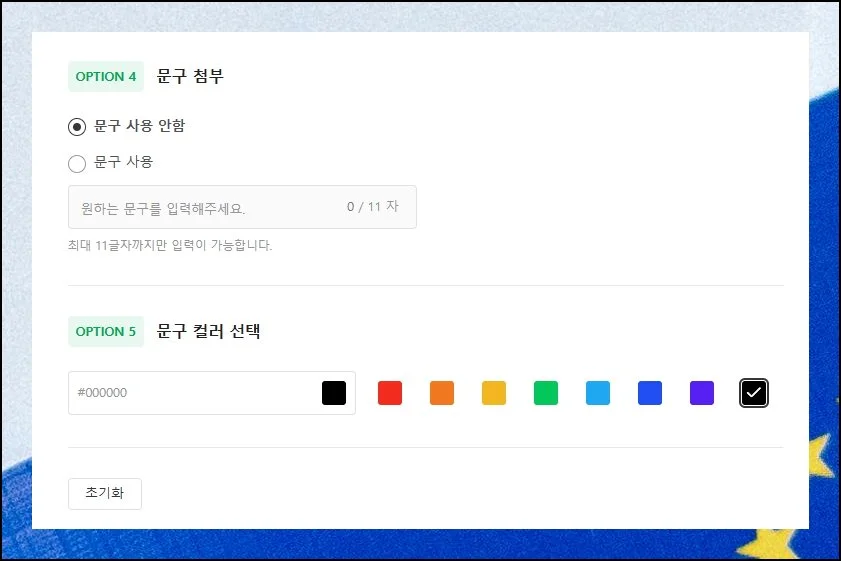Pick the light blue color swatch
The image size is (841, 561).
click(x=598, y=393)
